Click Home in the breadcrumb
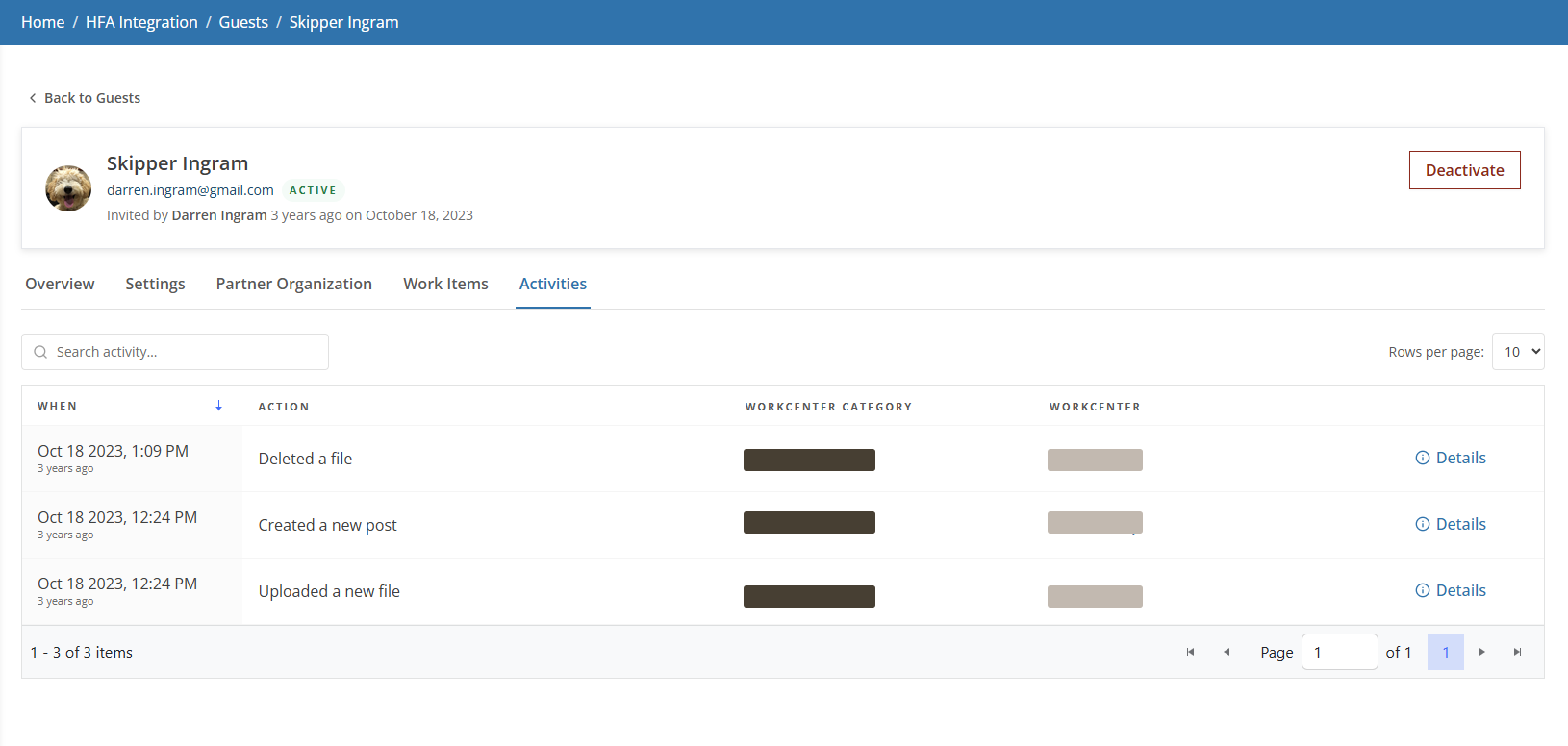 43,22
